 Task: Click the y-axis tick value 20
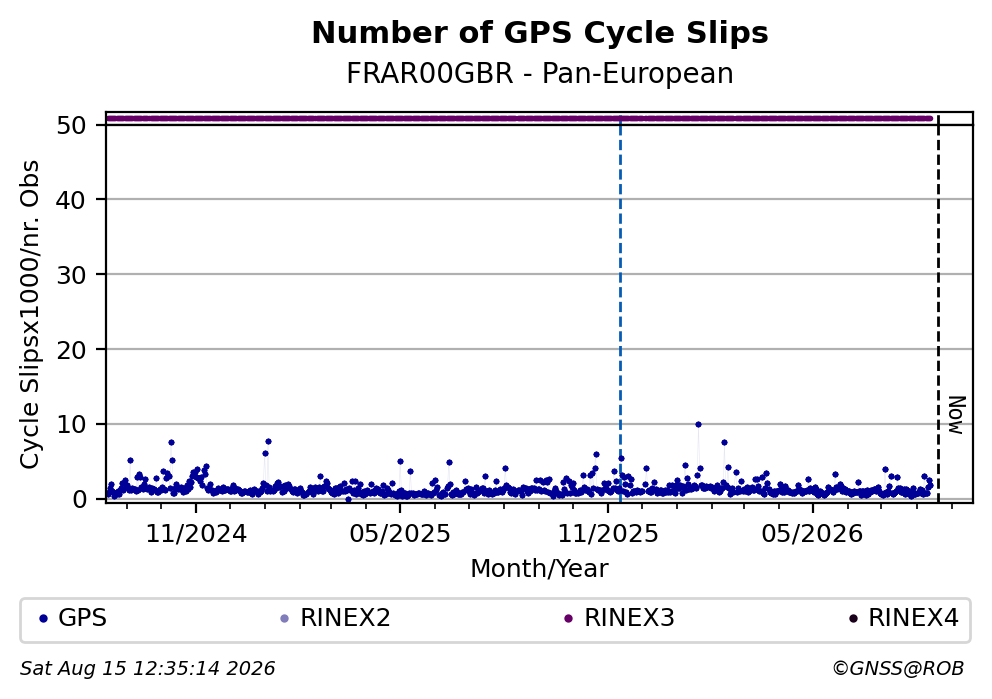71,349
